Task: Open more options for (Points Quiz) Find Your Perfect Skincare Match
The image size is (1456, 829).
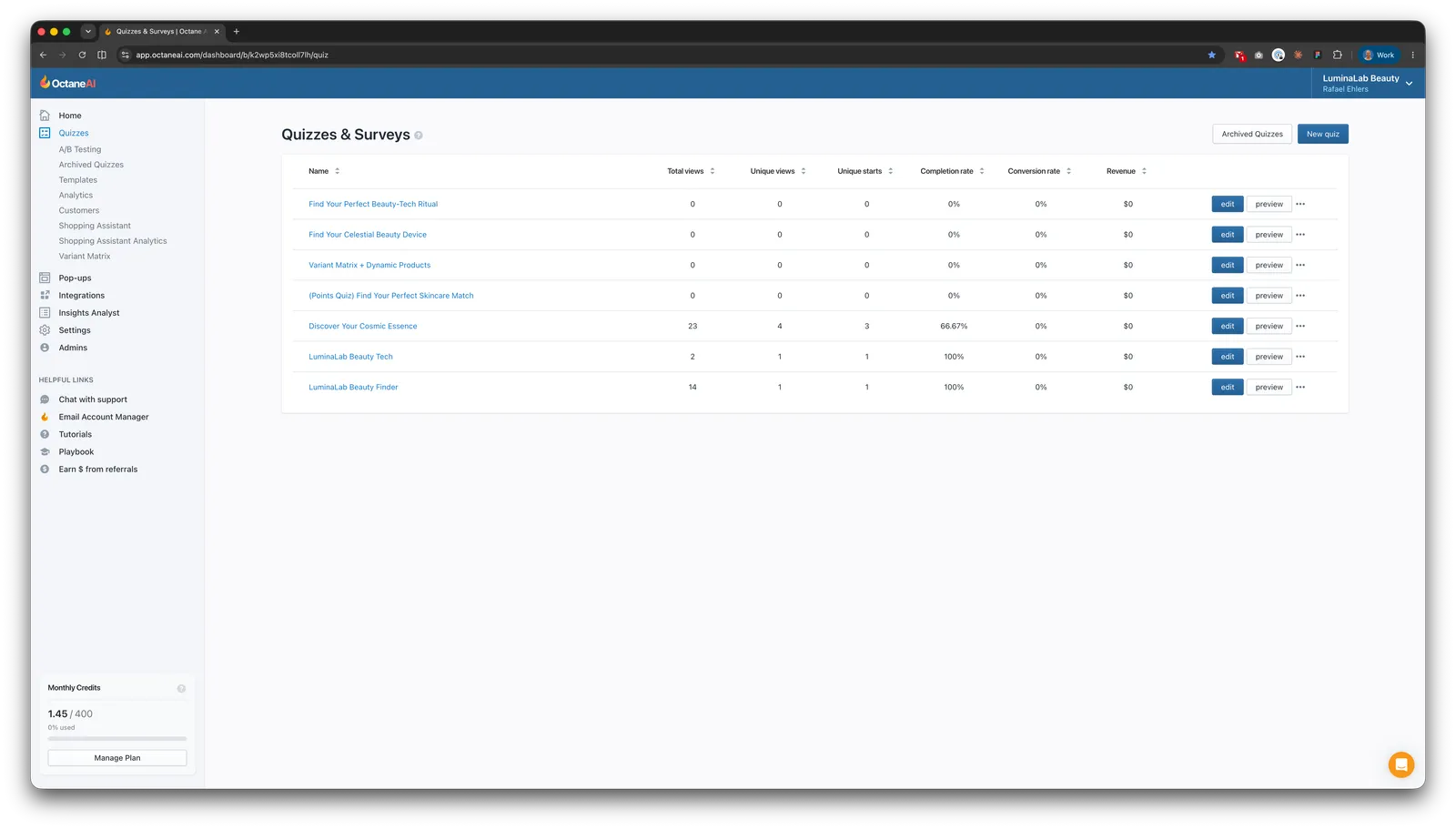Action: click(x=1300, y=296)
